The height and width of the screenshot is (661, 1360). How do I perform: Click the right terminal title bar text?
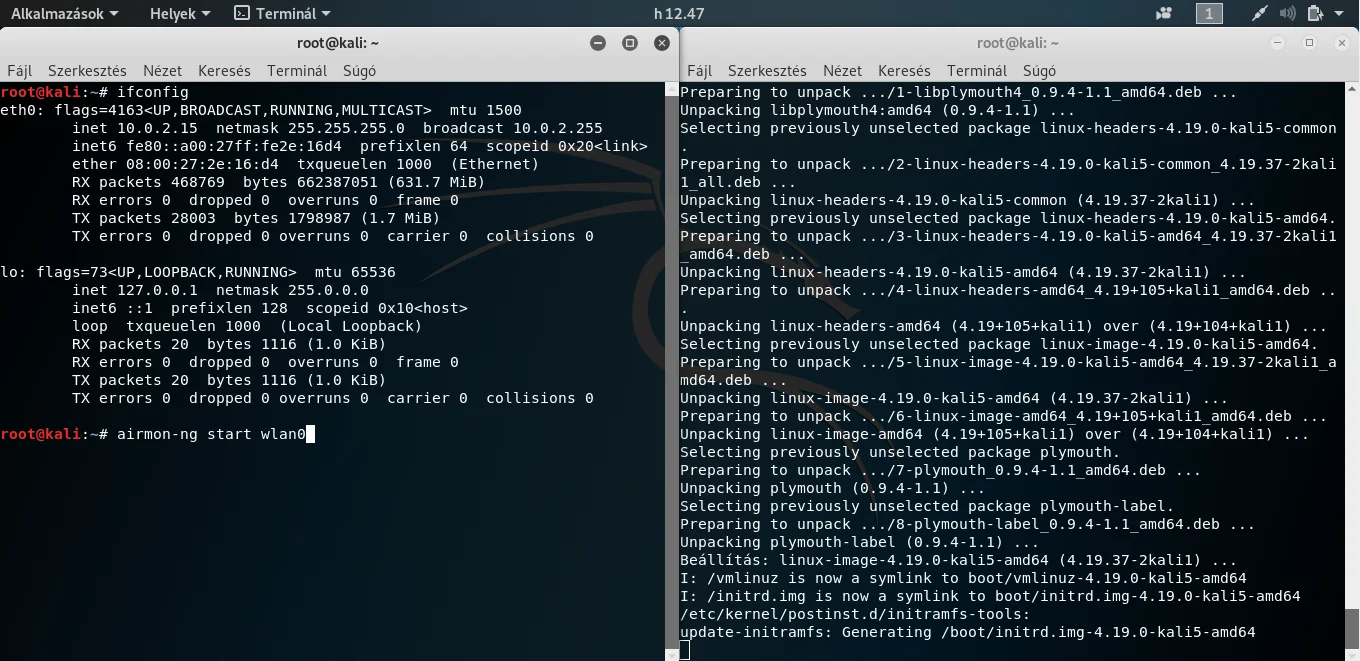click(x=1018, y=43)
